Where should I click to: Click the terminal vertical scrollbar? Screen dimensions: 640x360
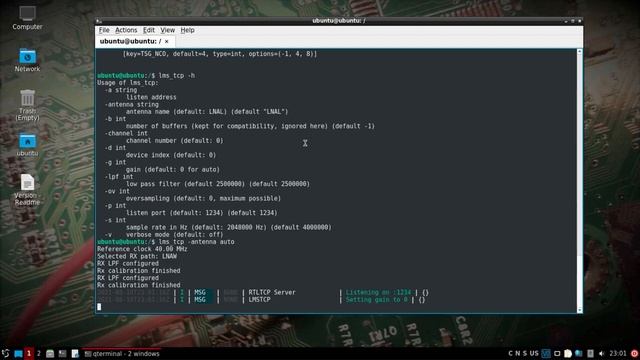pyautogui.click(x=579, y=181)
